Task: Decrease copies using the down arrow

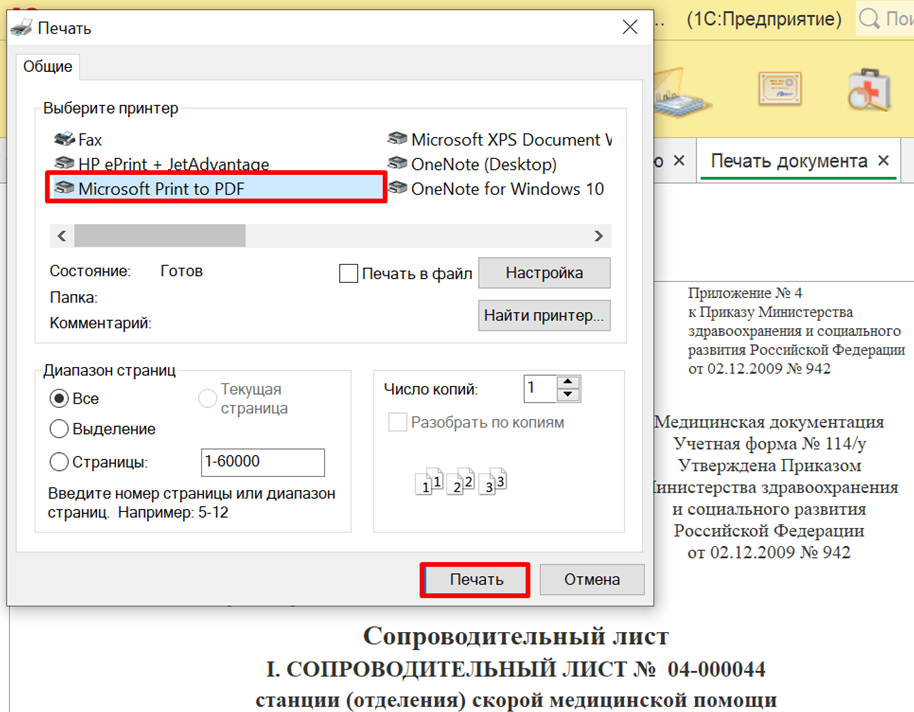Action: point(568,395)
